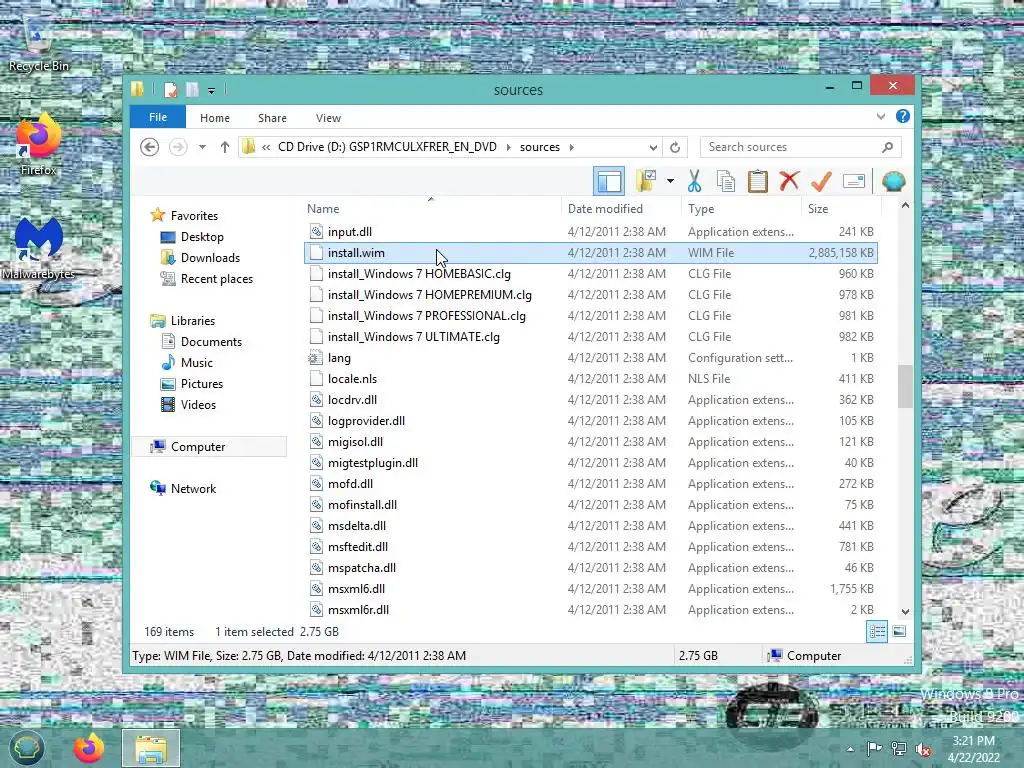The width and height of the screenshot is (1024, 768).
Task: Click the Copy icon in the toolbar
Action: [726, 181]
